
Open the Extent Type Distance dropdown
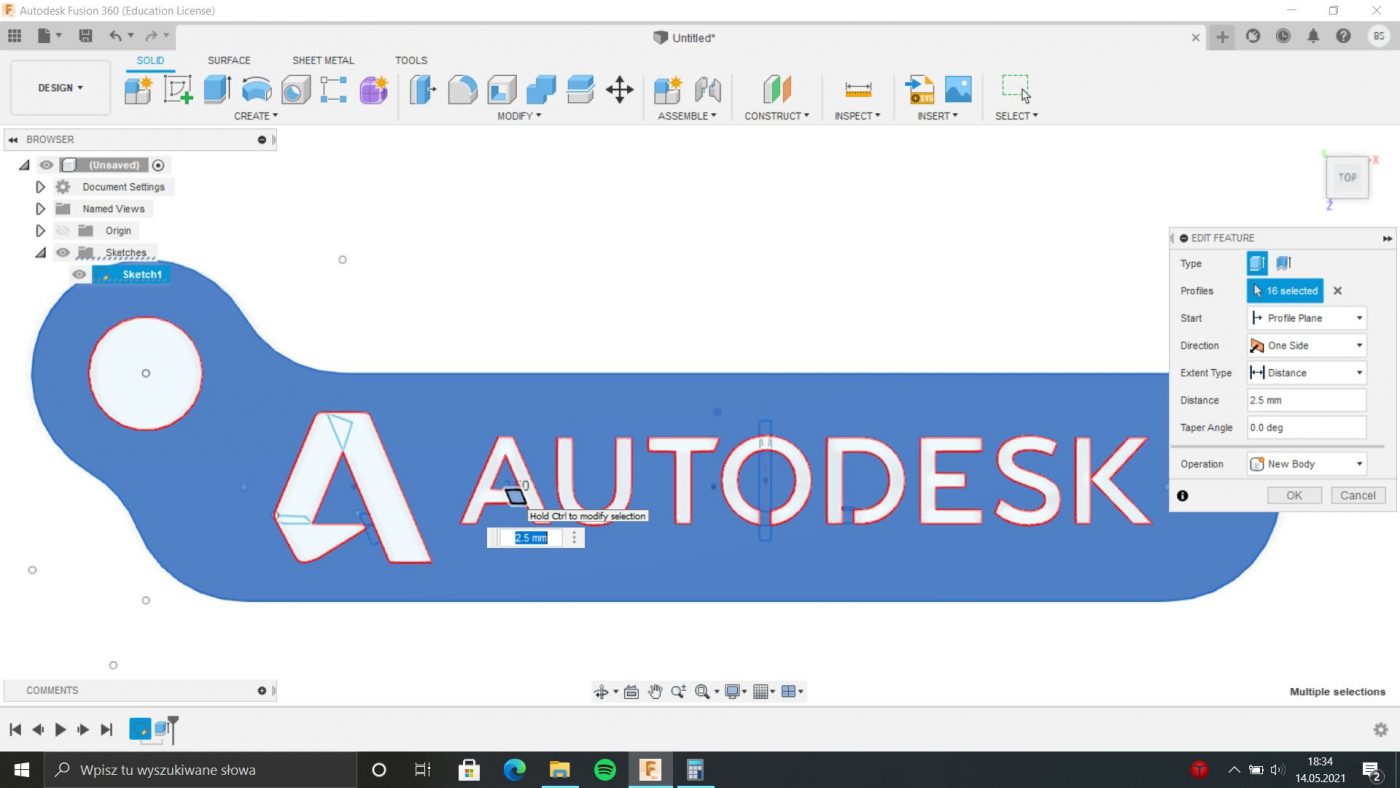[x=1306, y=373]
